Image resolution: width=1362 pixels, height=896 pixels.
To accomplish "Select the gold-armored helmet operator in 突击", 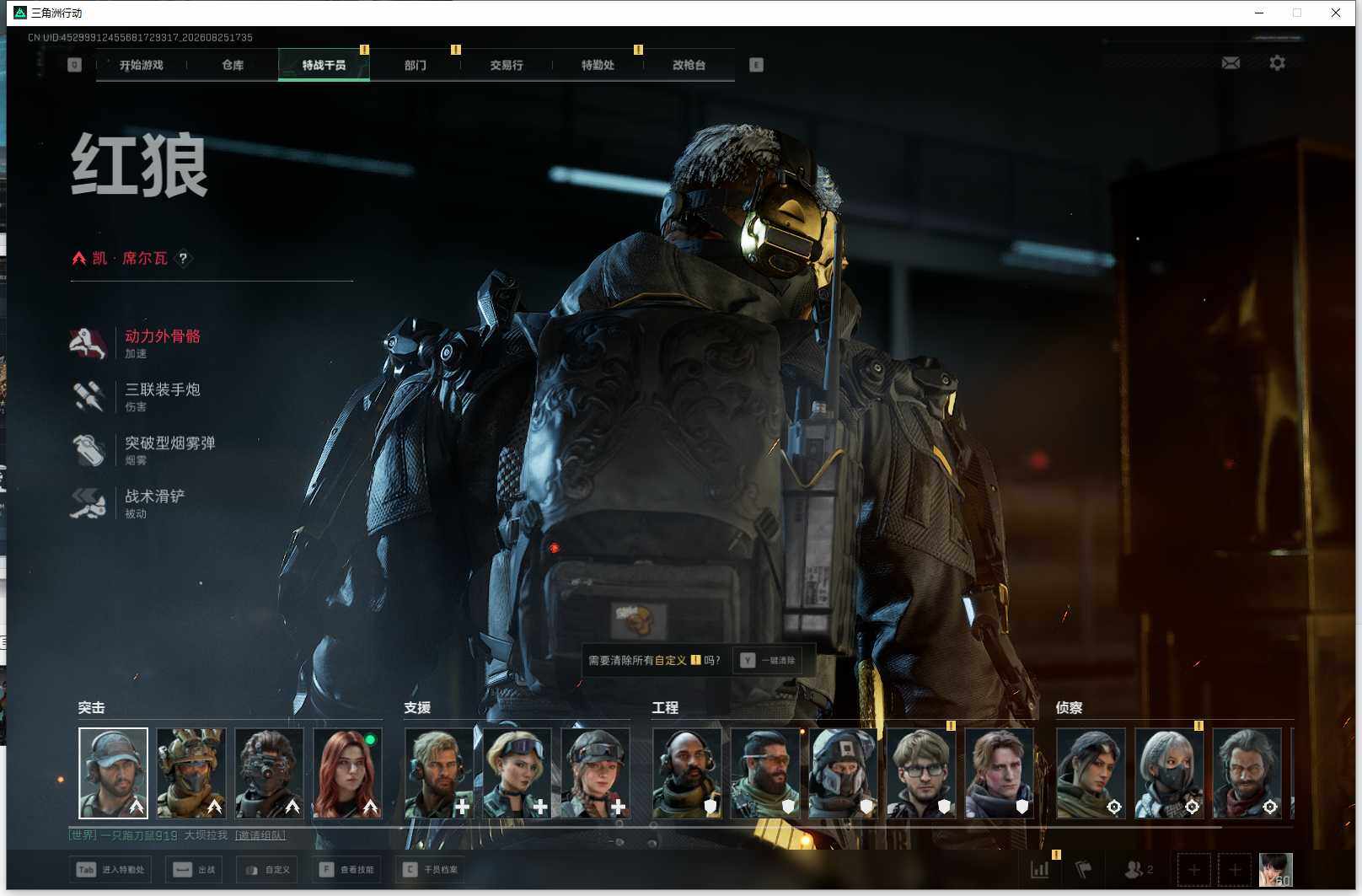I will [x=191, y=773].
